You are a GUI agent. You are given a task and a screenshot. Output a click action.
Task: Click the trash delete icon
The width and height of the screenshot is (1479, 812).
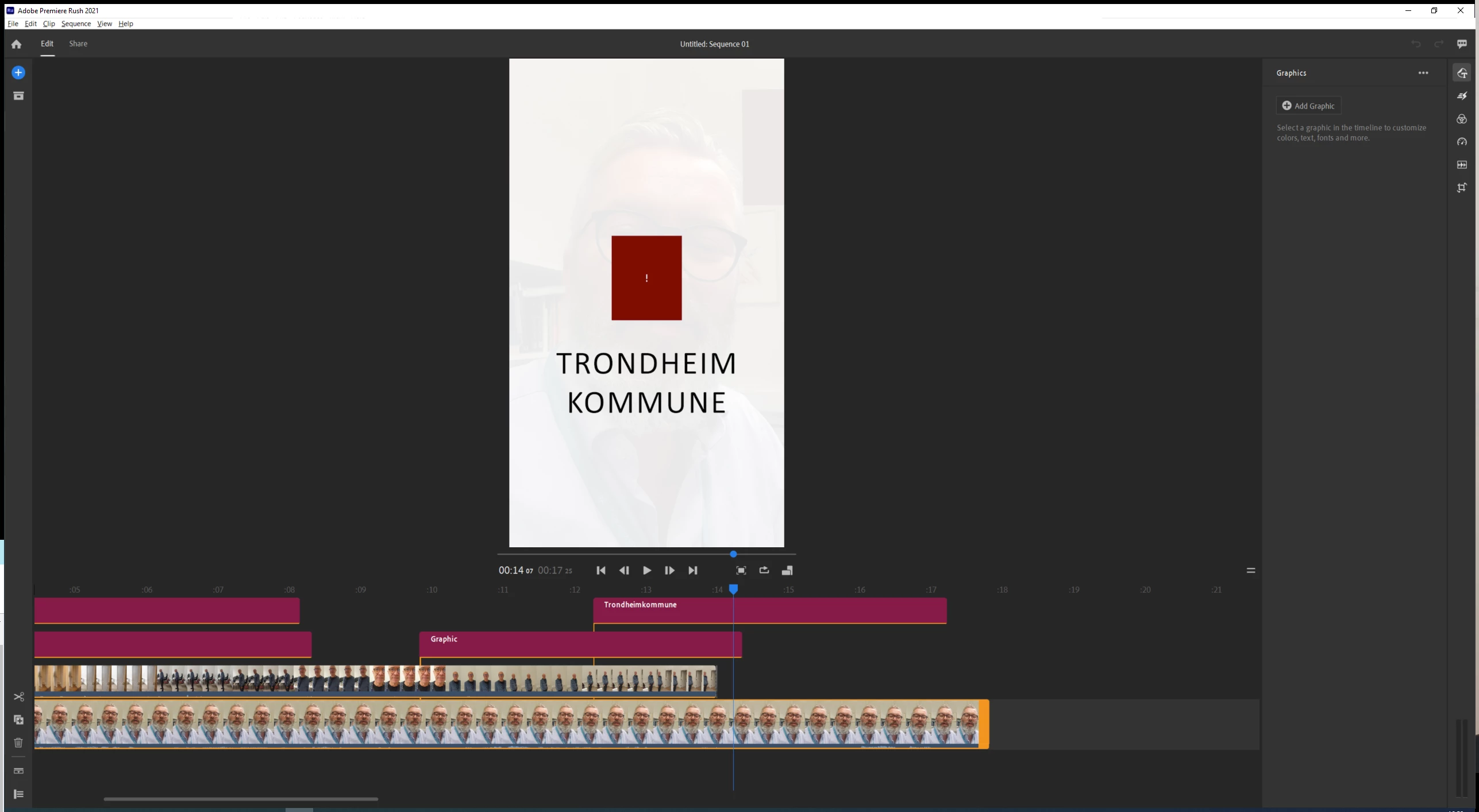tap(18, 743)
